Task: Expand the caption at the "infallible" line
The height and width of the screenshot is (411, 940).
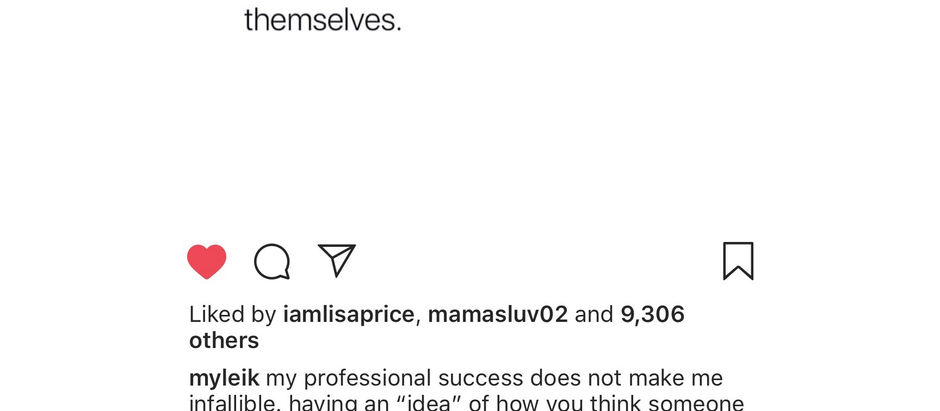Action: click(466, 403)
